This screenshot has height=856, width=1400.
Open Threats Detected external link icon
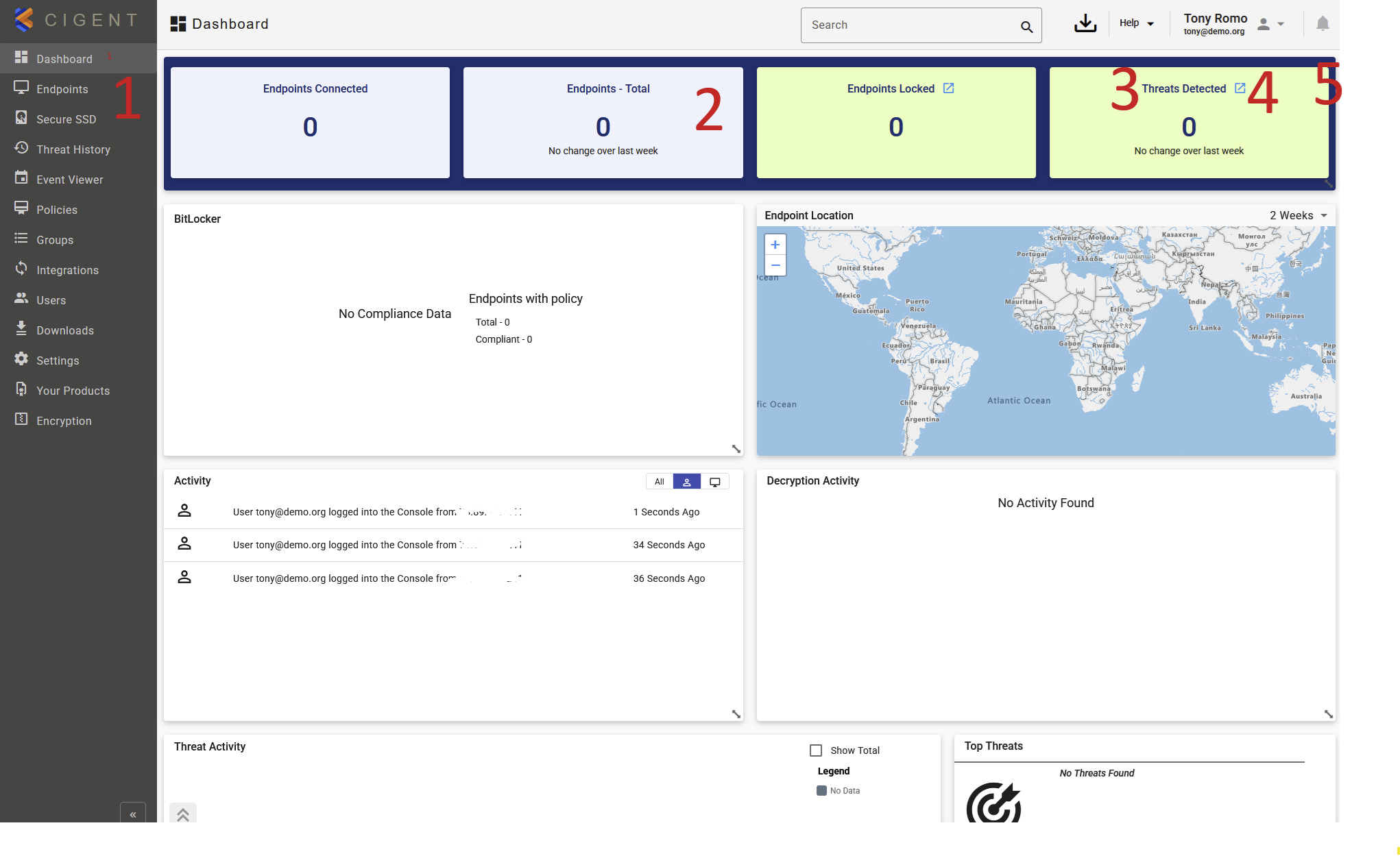tap(1240, 88)
